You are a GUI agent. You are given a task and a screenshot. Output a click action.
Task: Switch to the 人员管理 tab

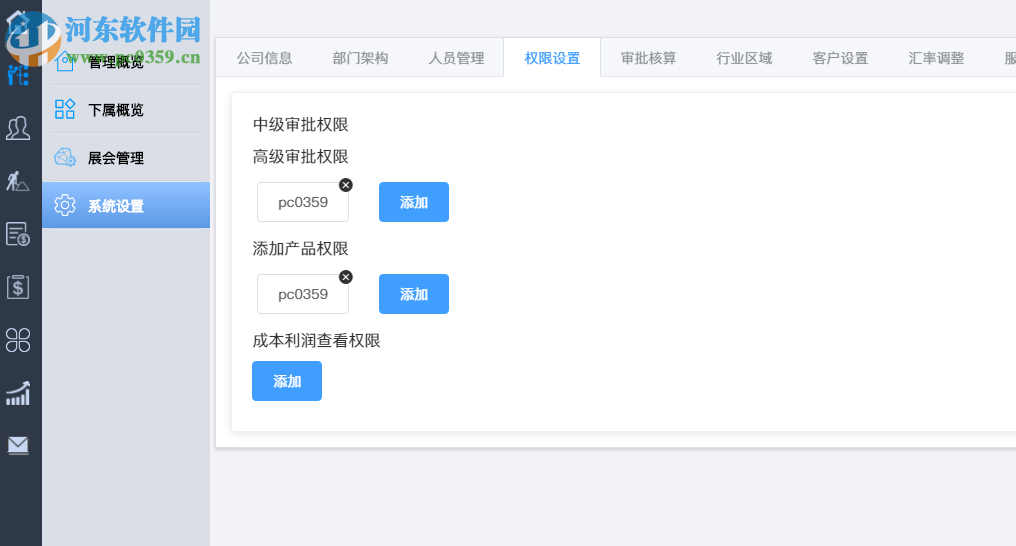point(456,58)
